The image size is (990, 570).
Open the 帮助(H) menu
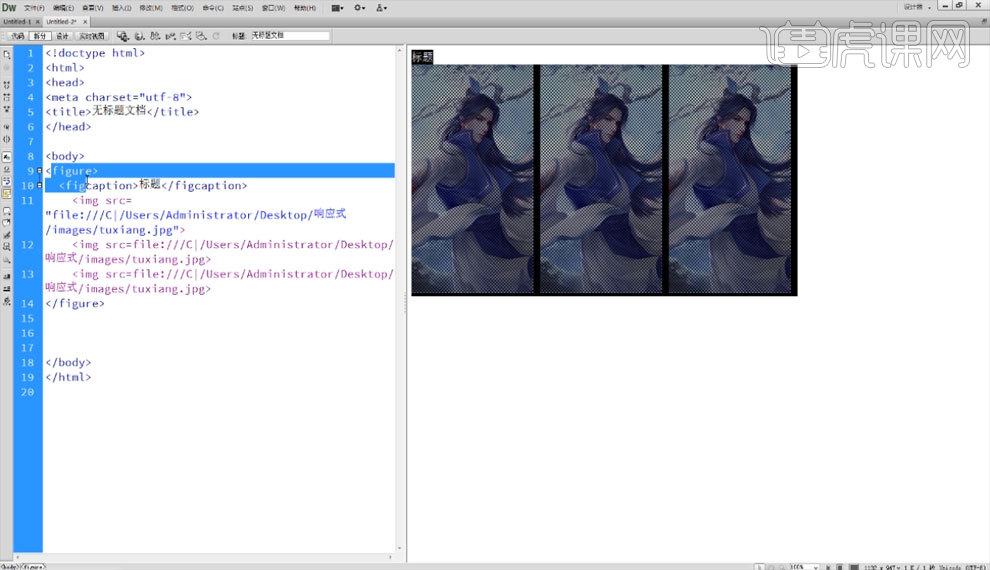point(305,8)
